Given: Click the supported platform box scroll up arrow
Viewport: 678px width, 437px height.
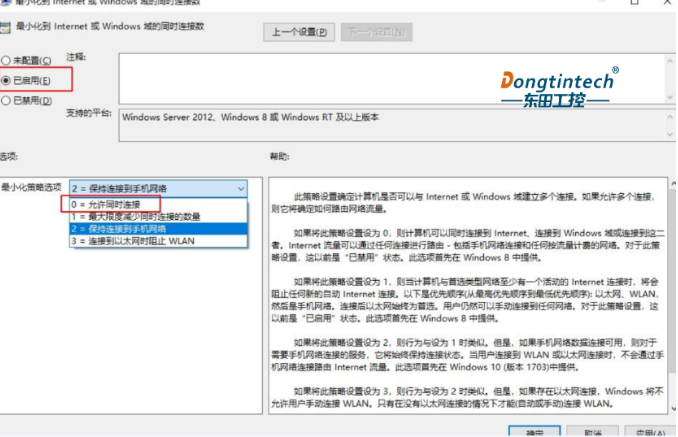Looking at the screenshot, I should (x=670, y=116).
